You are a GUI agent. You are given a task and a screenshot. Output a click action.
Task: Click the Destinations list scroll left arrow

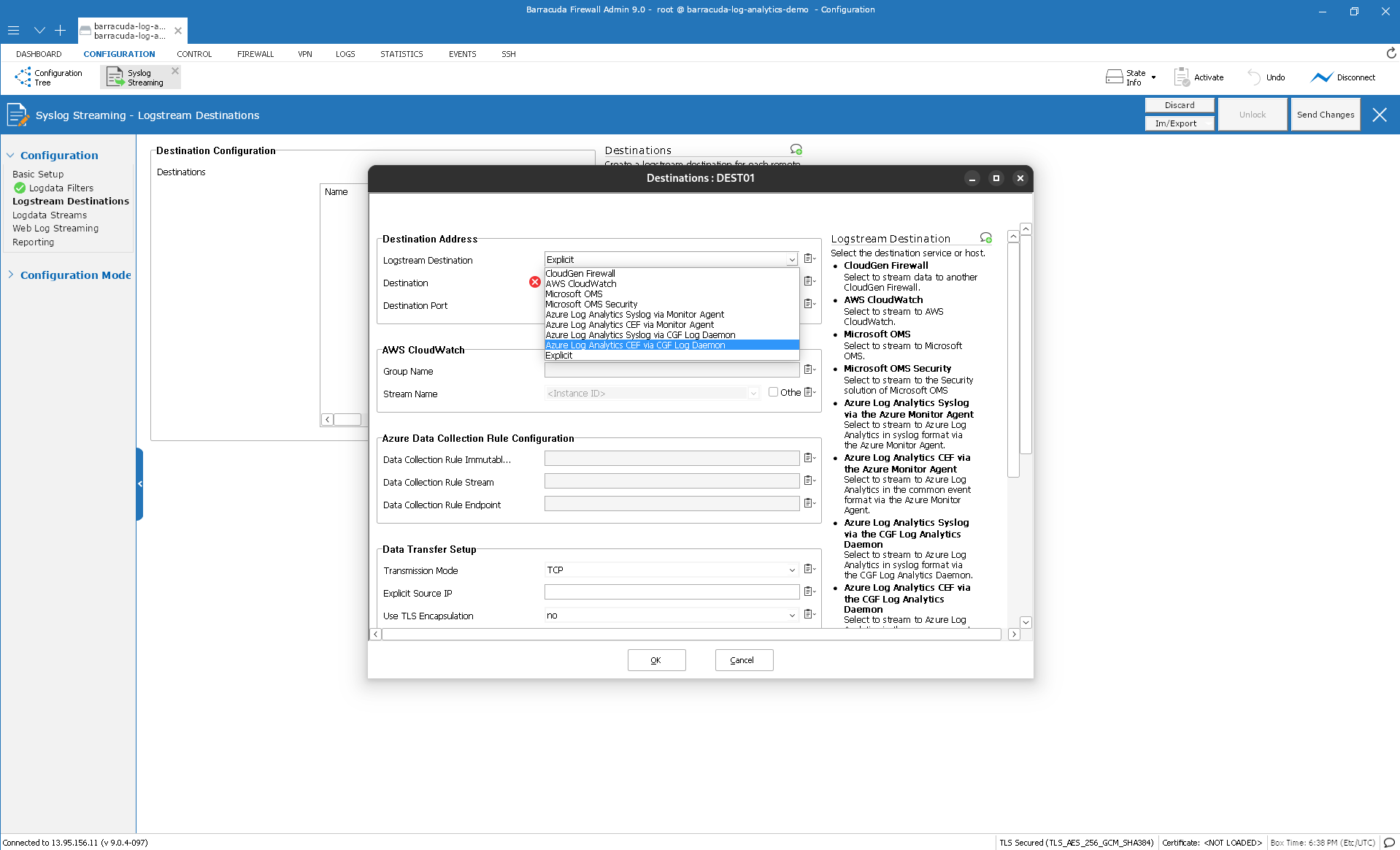pos(328,419)
